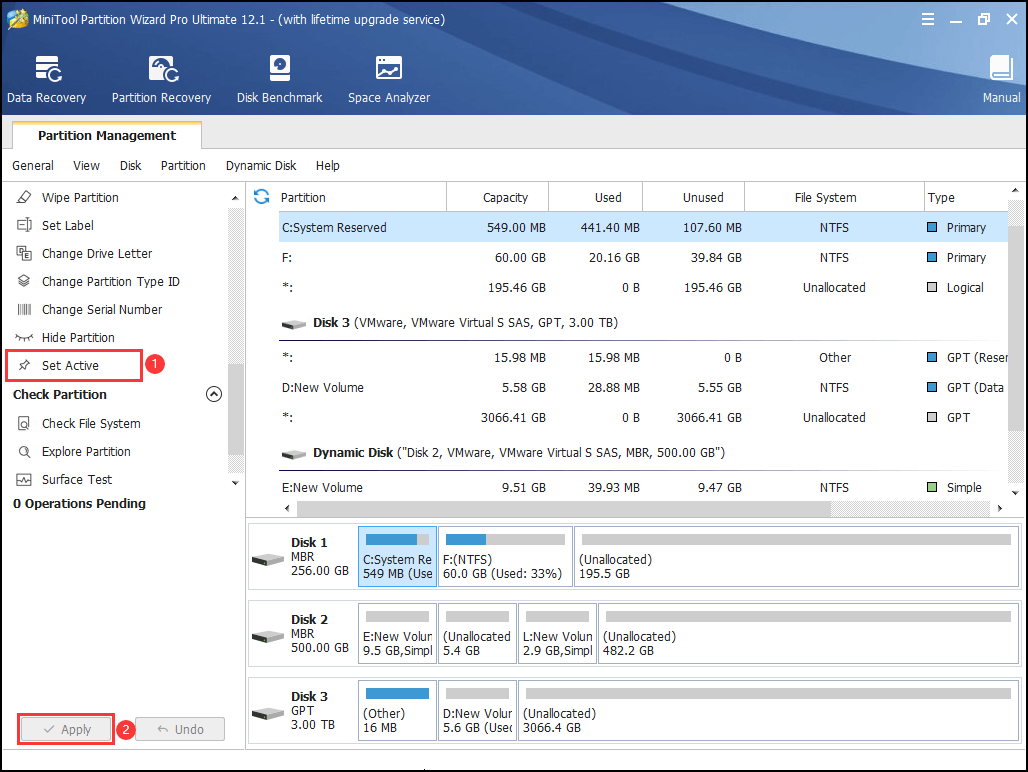Collapse the Check Partition section
The width and height of the screenshot is (1028, 772).
(x=214, y=394)
